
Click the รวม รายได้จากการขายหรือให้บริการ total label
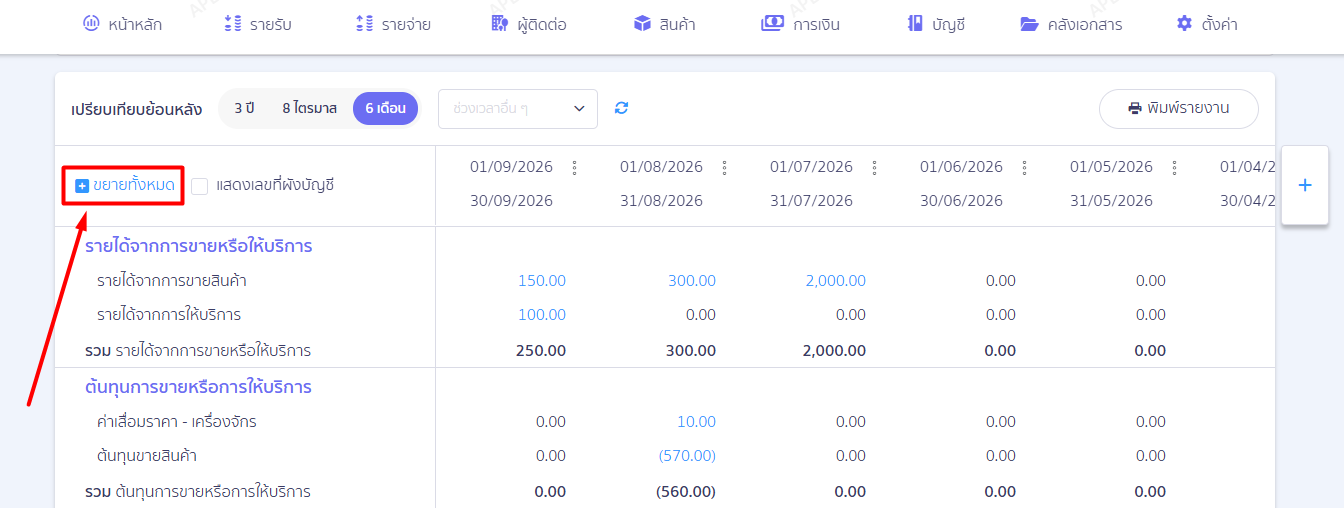point(198,351)
